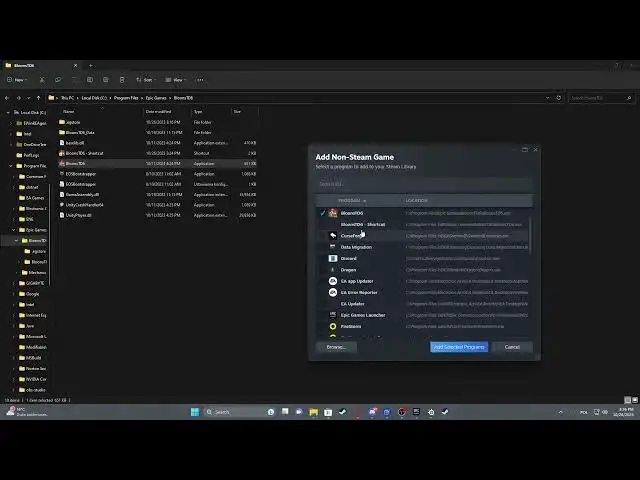
Task: Click the Up arrow in Explorer navigation
Action: pyautogui.click(x=37, y=98)
